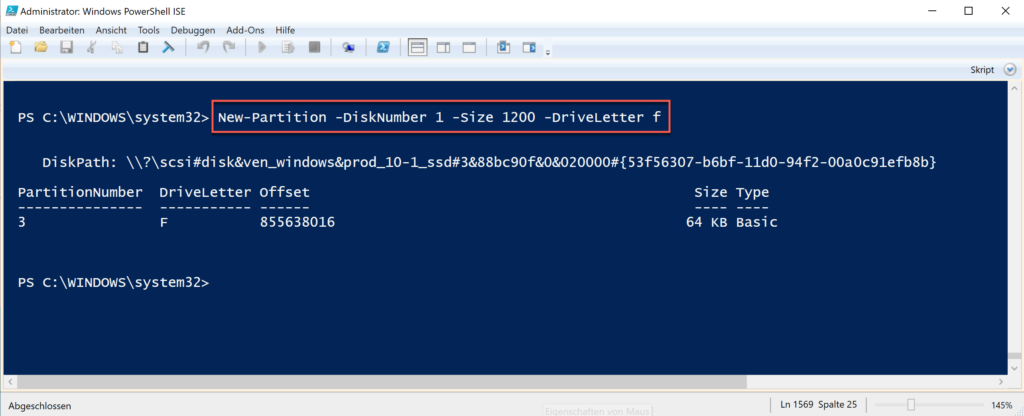Open the Datei menu
This screenshot has width=1024, height=416.
pyautogui.click(x=17, y=30)
